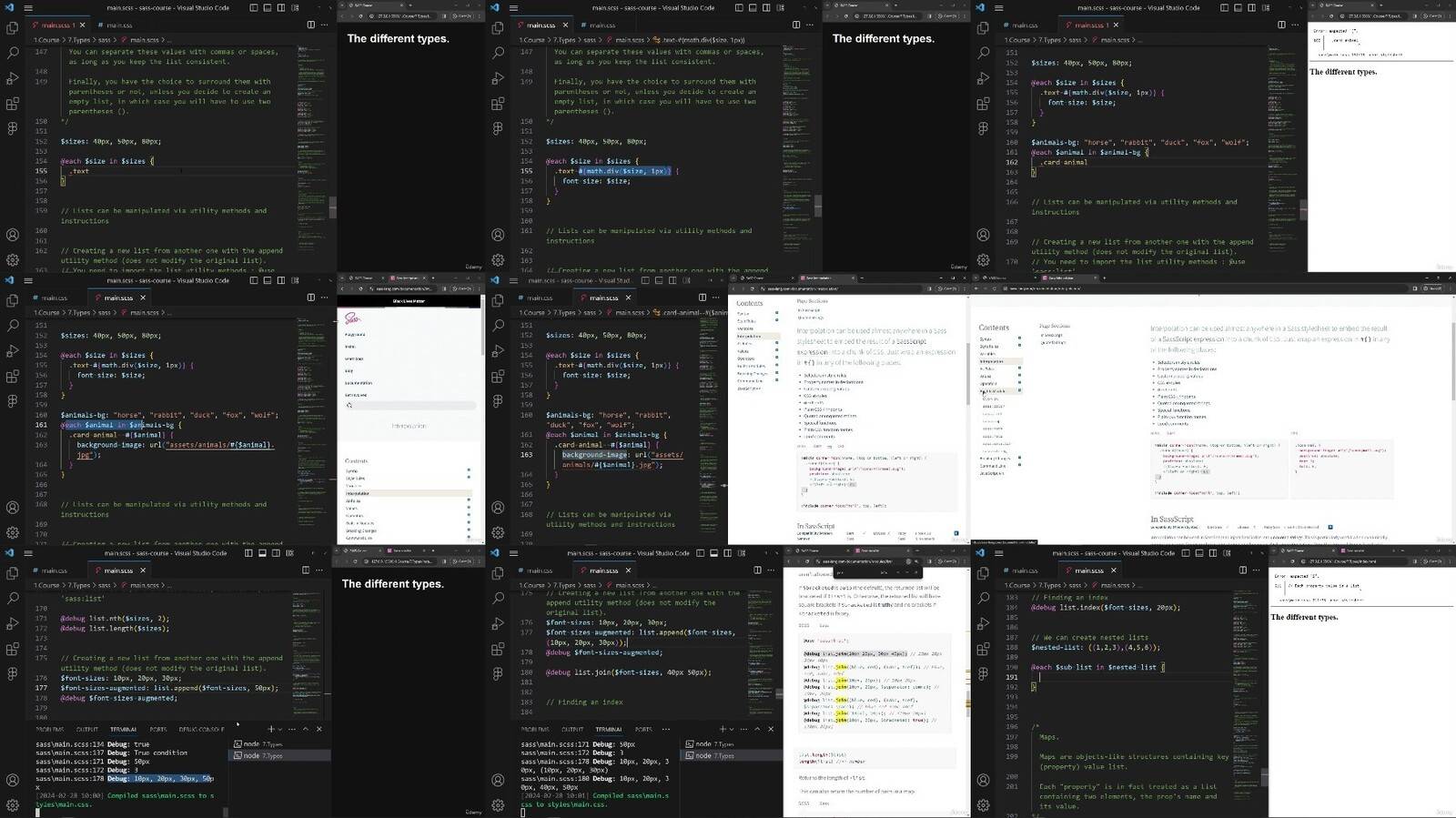Click the Playground link in the middle-left browser

point(355,335)
